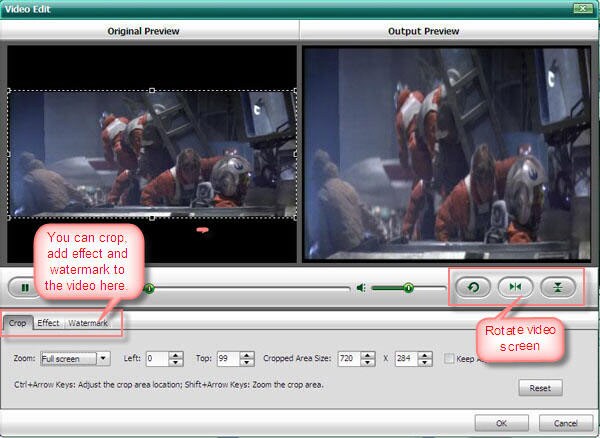Decrease the cropped area height
Screen dimensions: 600x438
[x=425, y=363]
